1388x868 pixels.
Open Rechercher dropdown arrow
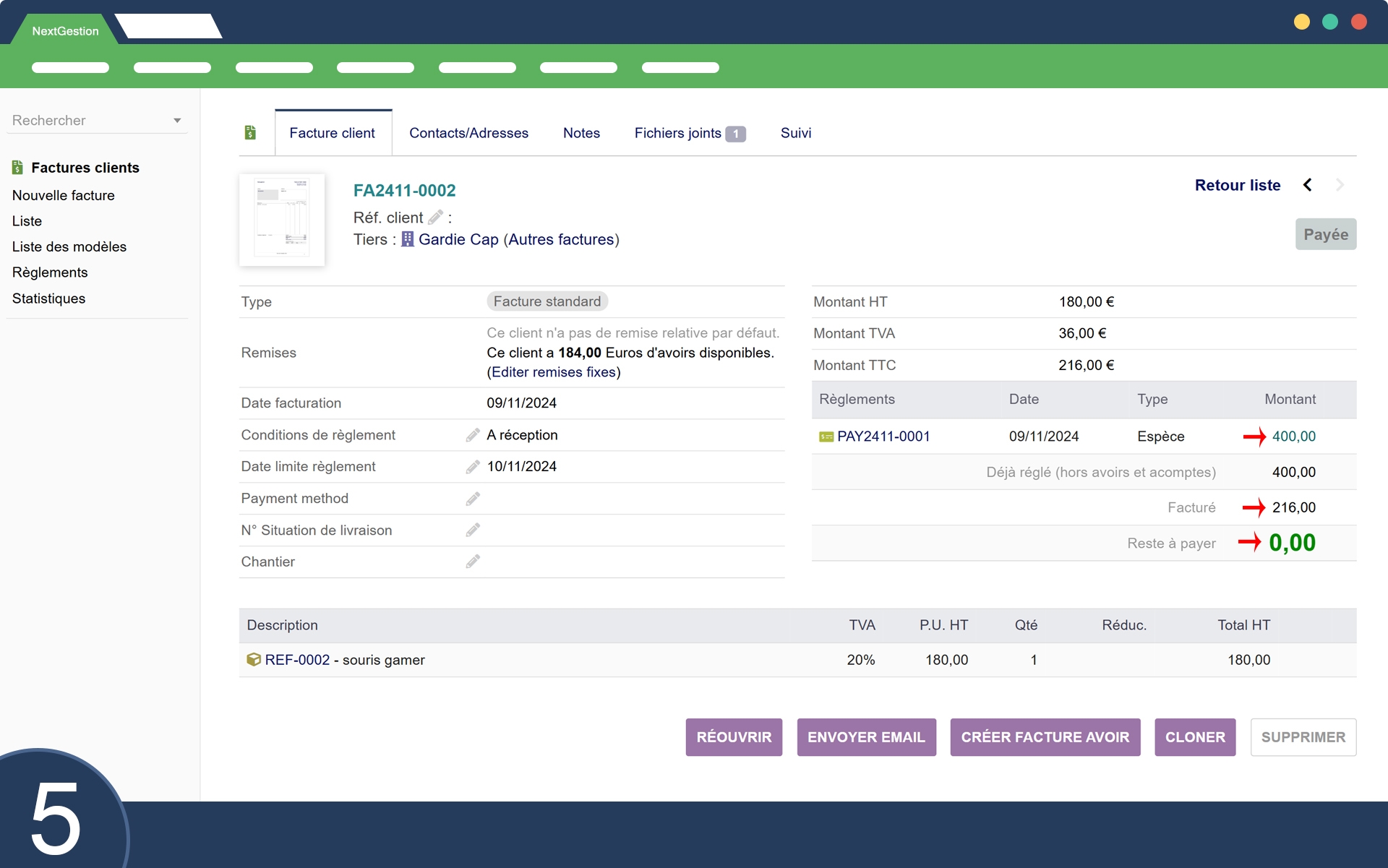177,121
